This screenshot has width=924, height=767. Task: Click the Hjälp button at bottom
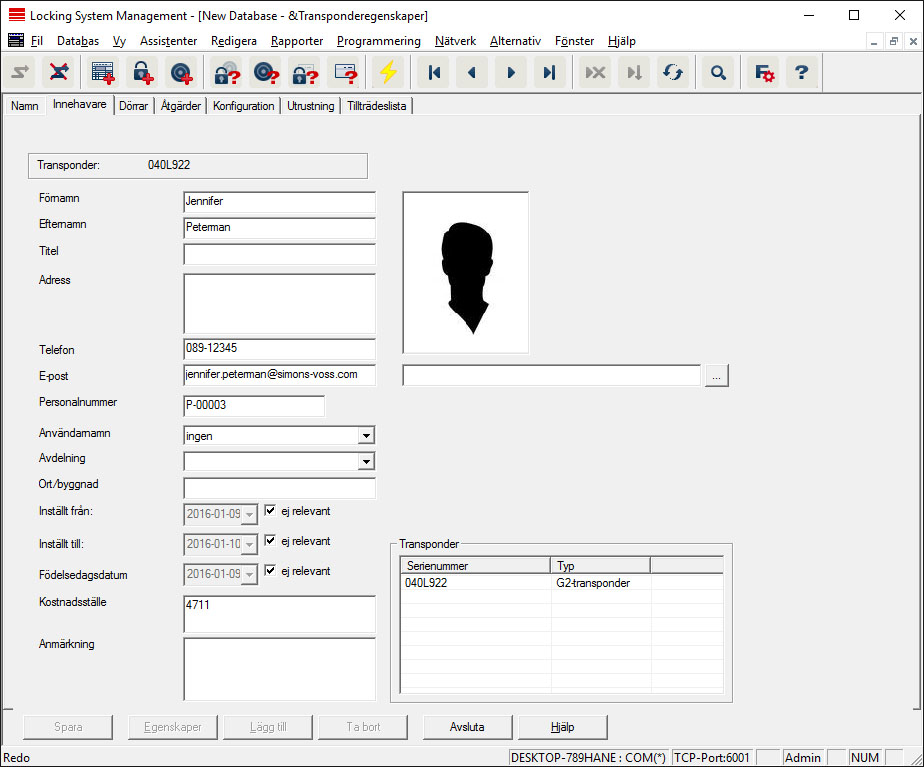click(561, 727)
